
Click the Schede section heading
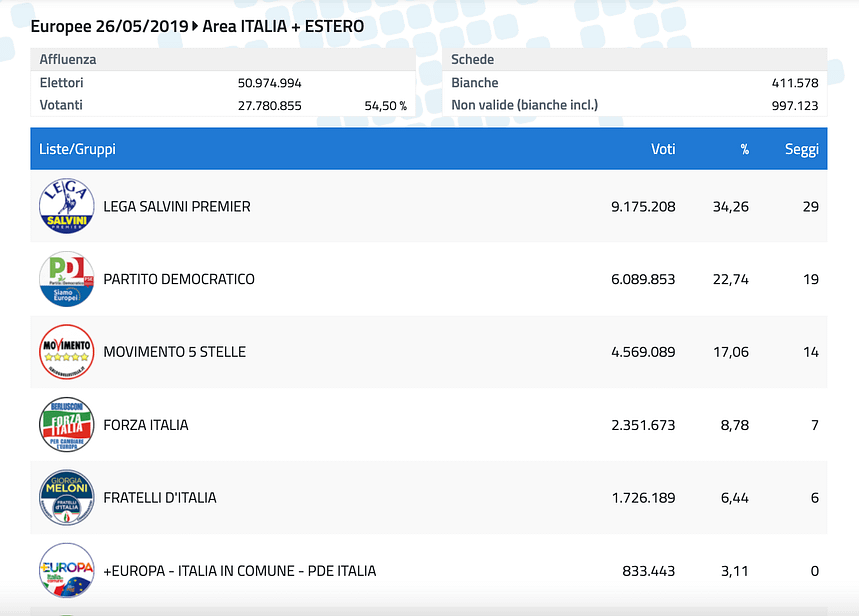(473, 60)
